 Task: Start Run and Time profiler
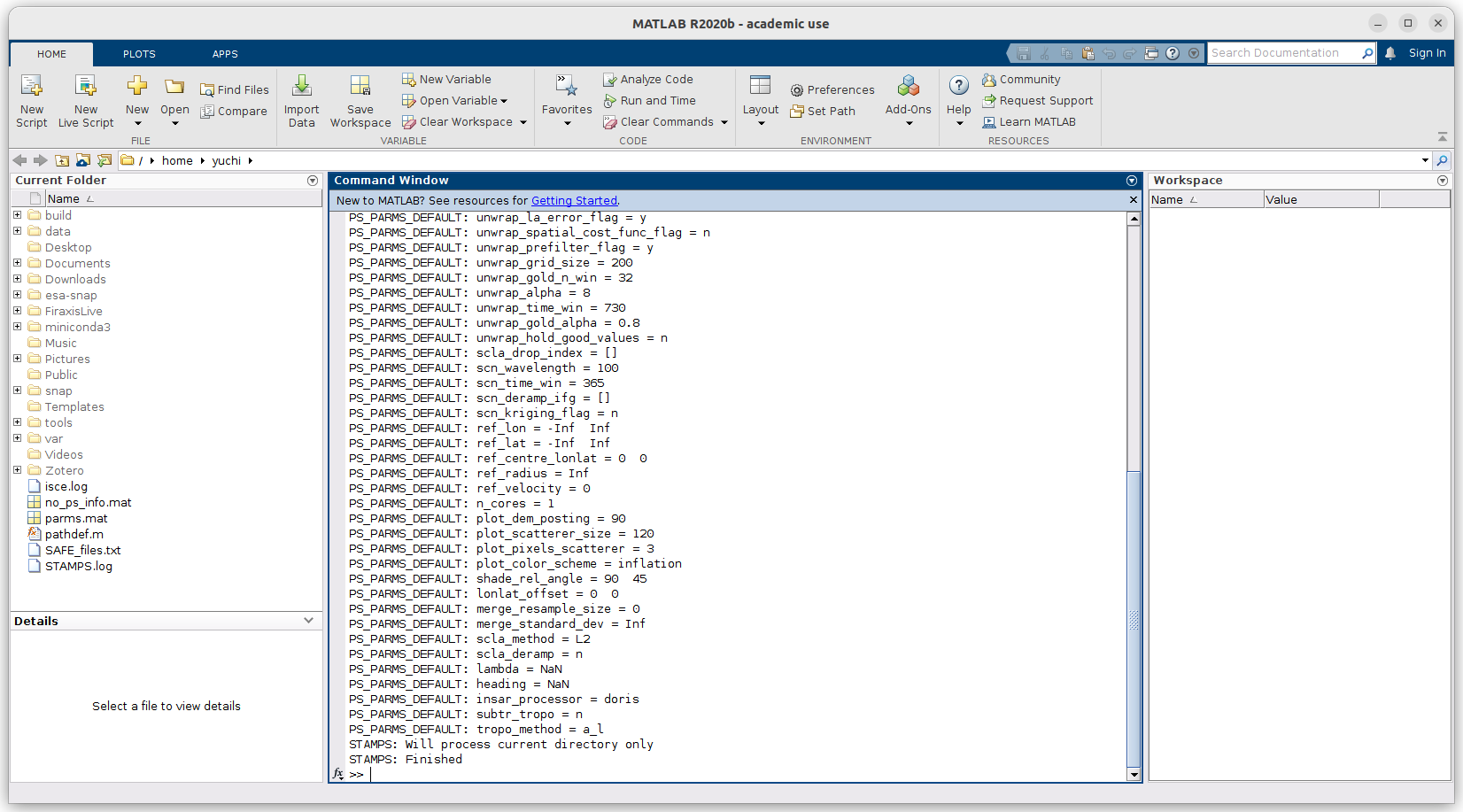[649, 101]
